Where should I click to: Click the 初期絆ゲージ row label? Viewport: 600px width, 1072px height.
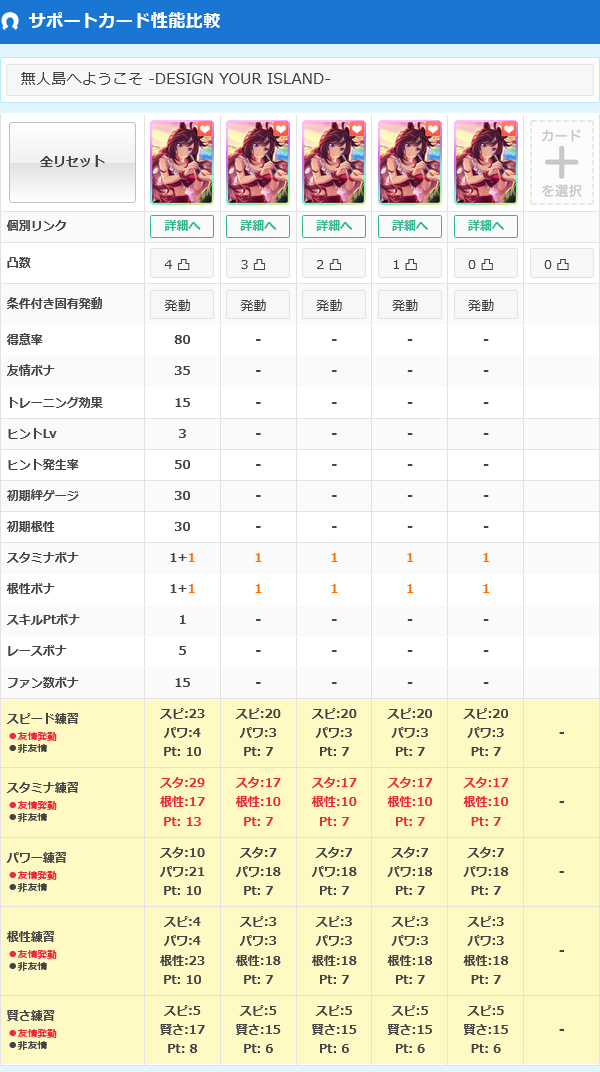42,495
